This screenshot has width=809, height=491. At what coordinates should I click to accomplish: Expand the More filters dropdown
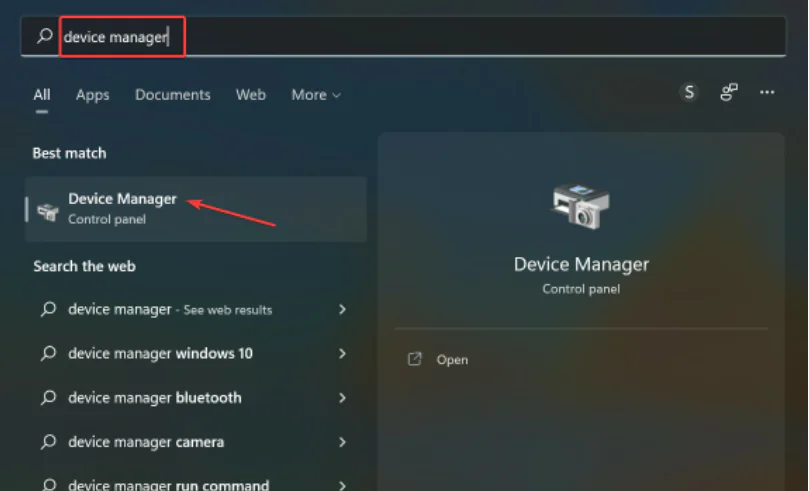(x=316, y=95)
